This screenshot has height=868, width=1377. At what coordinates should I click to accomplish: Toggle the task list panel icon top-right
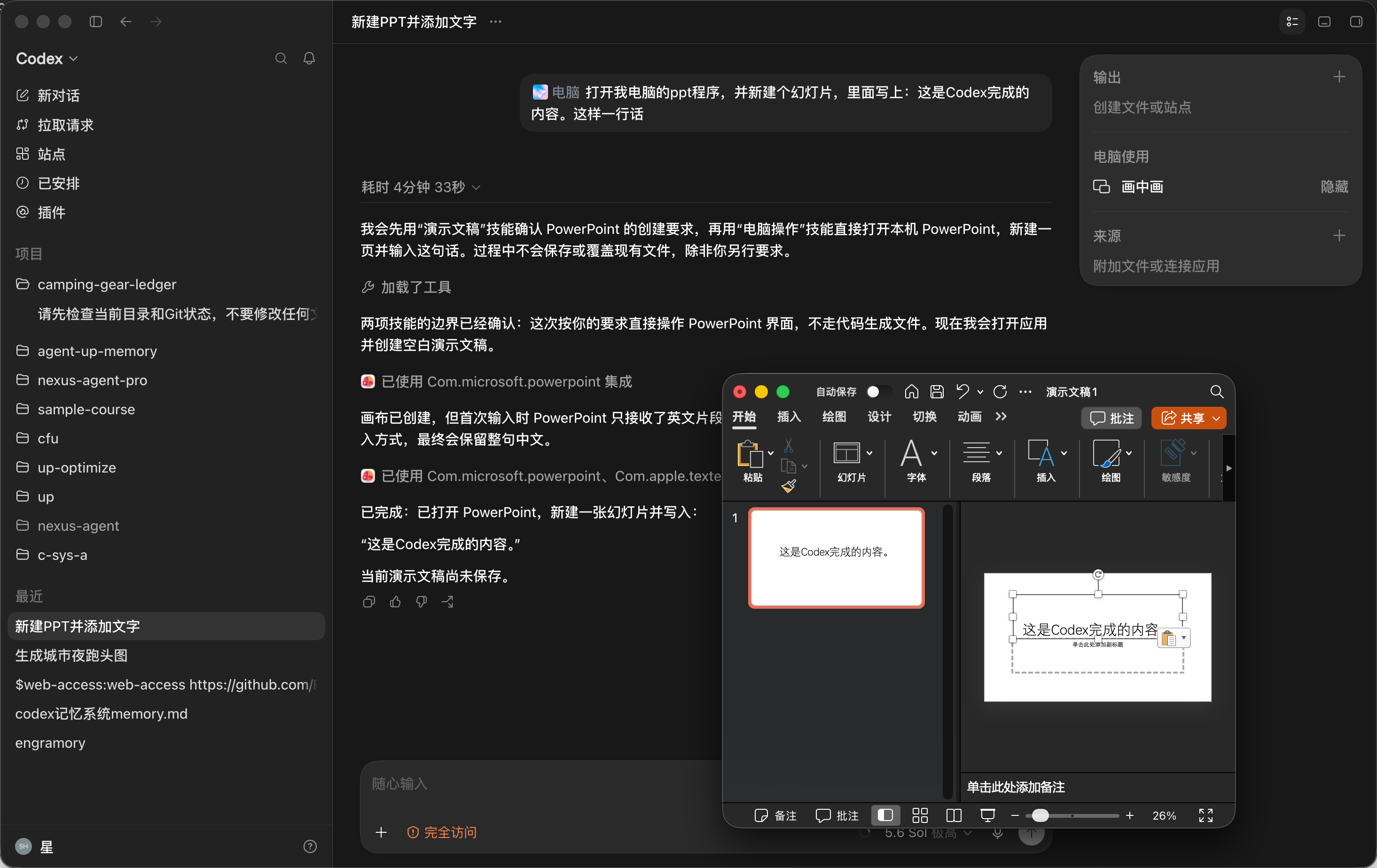(x=1292, y=22)
